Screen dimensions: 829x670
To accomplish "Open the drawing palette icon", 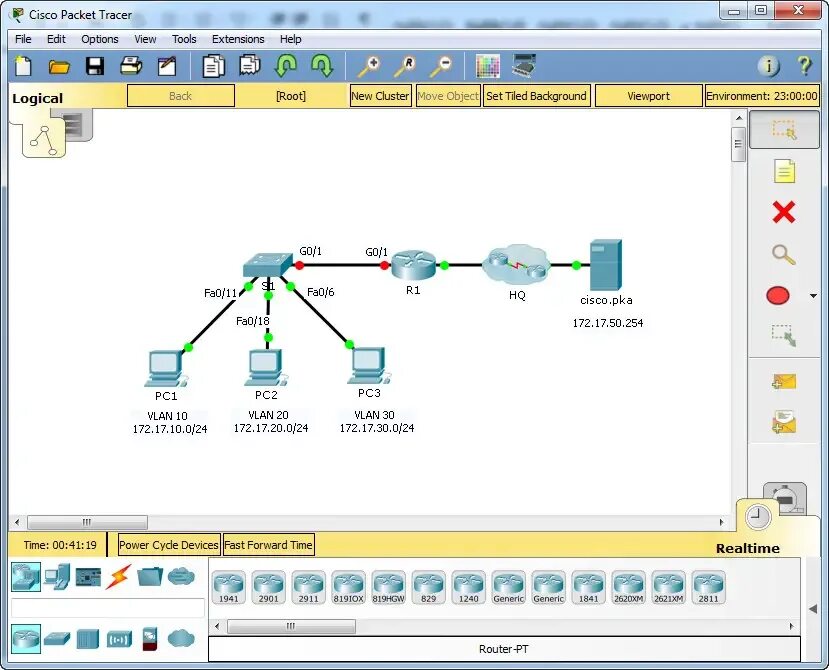I will (x=487, y=66).
